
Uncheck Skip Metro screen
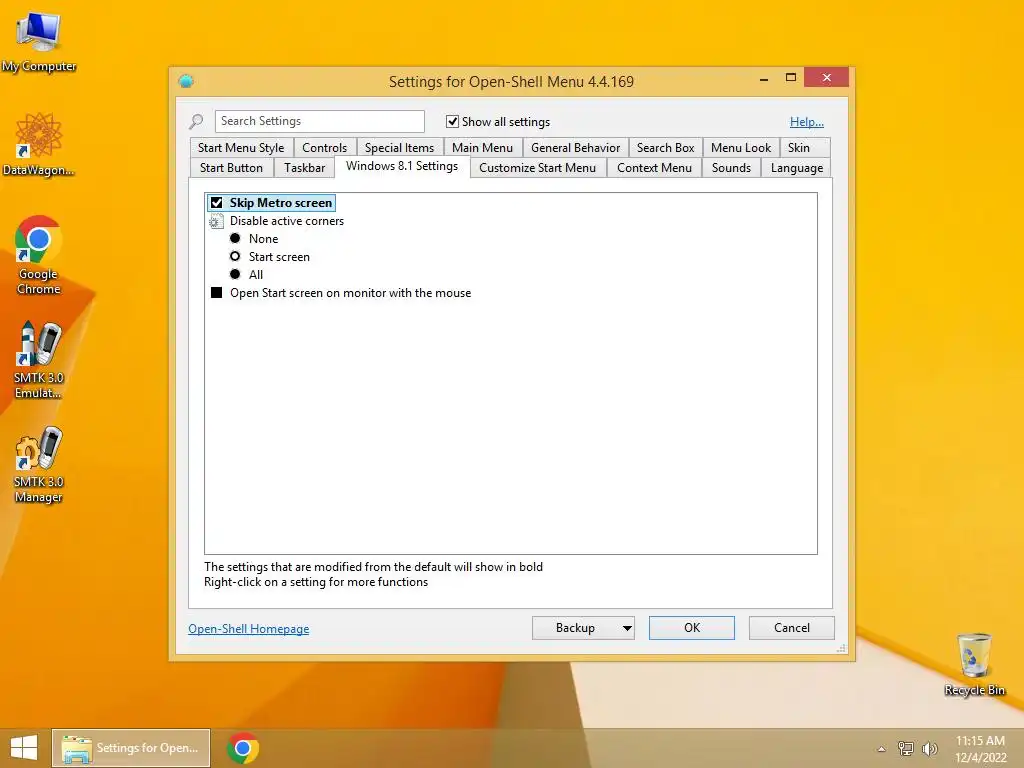(217, 202)
